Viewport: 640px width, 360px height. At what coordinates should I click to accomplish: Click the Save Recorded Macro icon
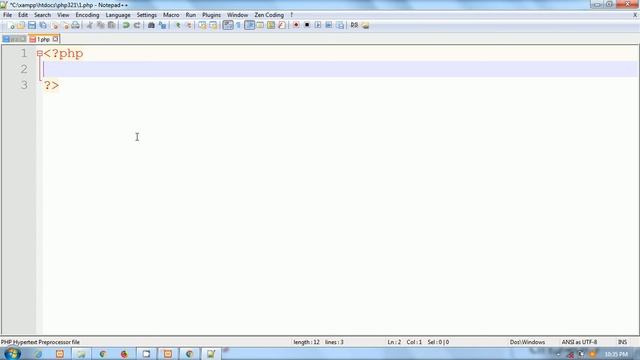coord(340,25)
